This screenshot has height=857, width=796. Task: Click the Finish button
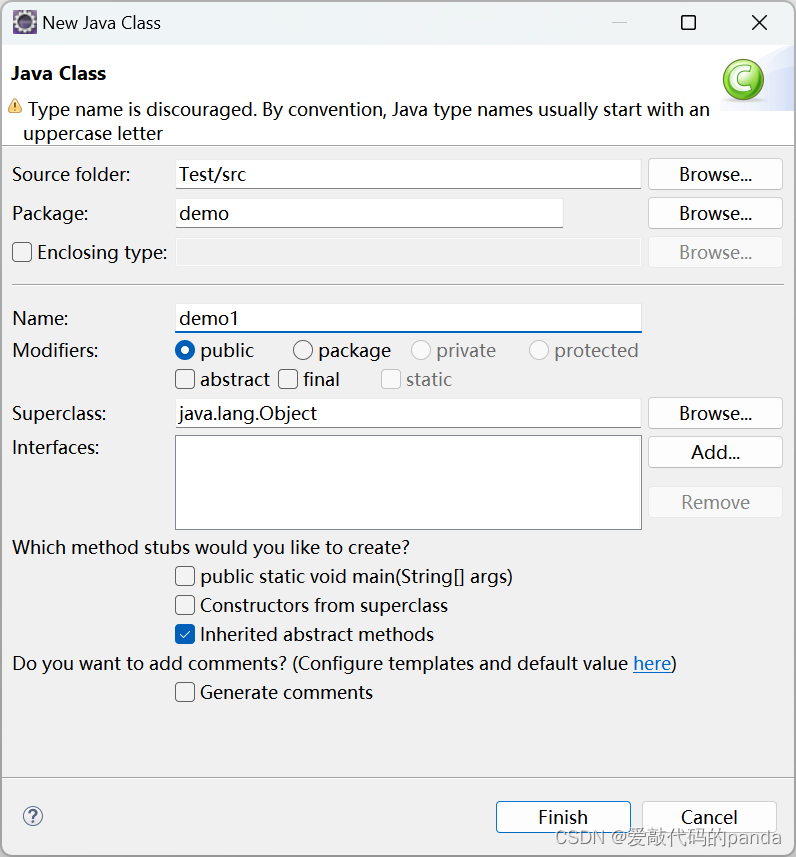click(563, 817)
